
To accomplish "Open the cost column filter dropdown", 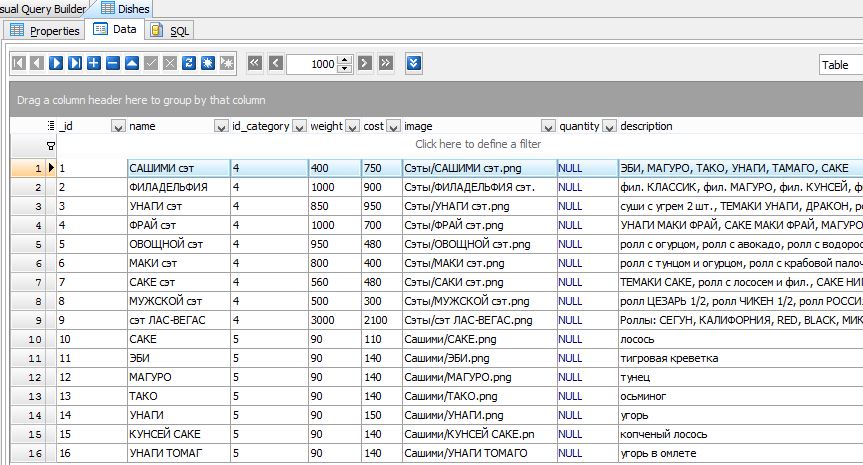I will click(x=393, y=127).
